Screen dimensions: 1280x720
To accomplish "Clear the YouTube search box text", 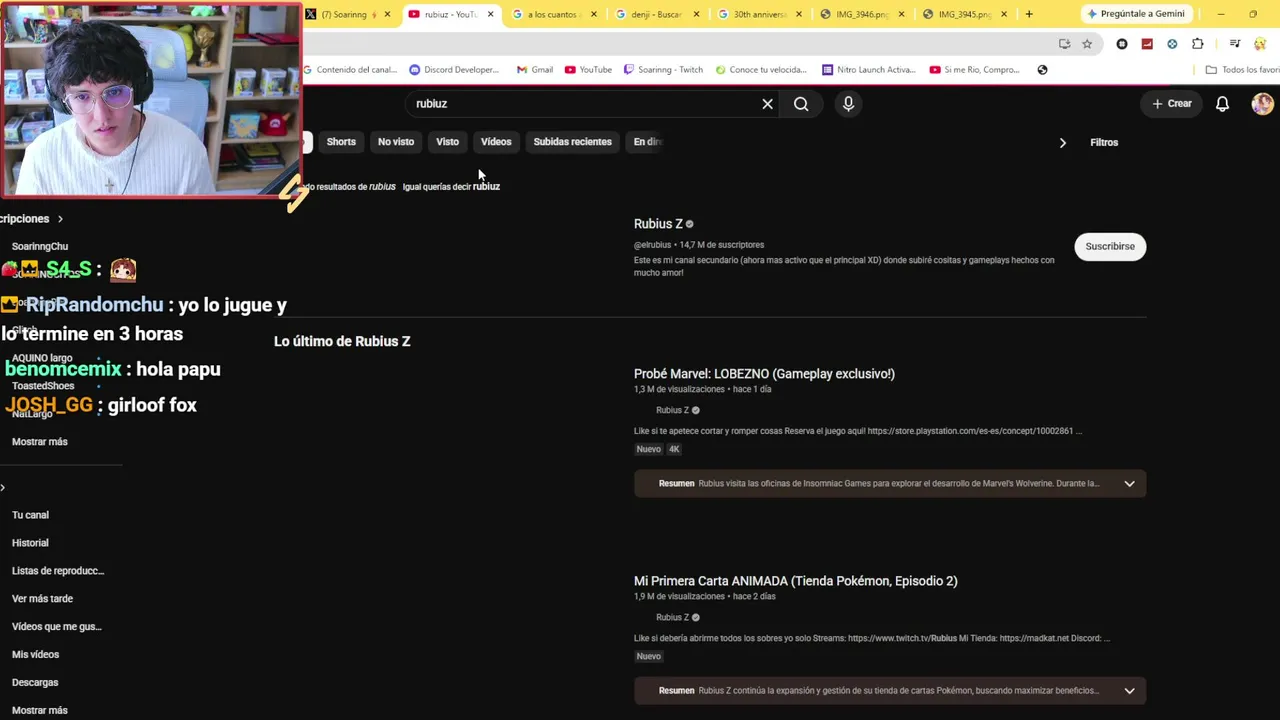I will click(767, 104).
